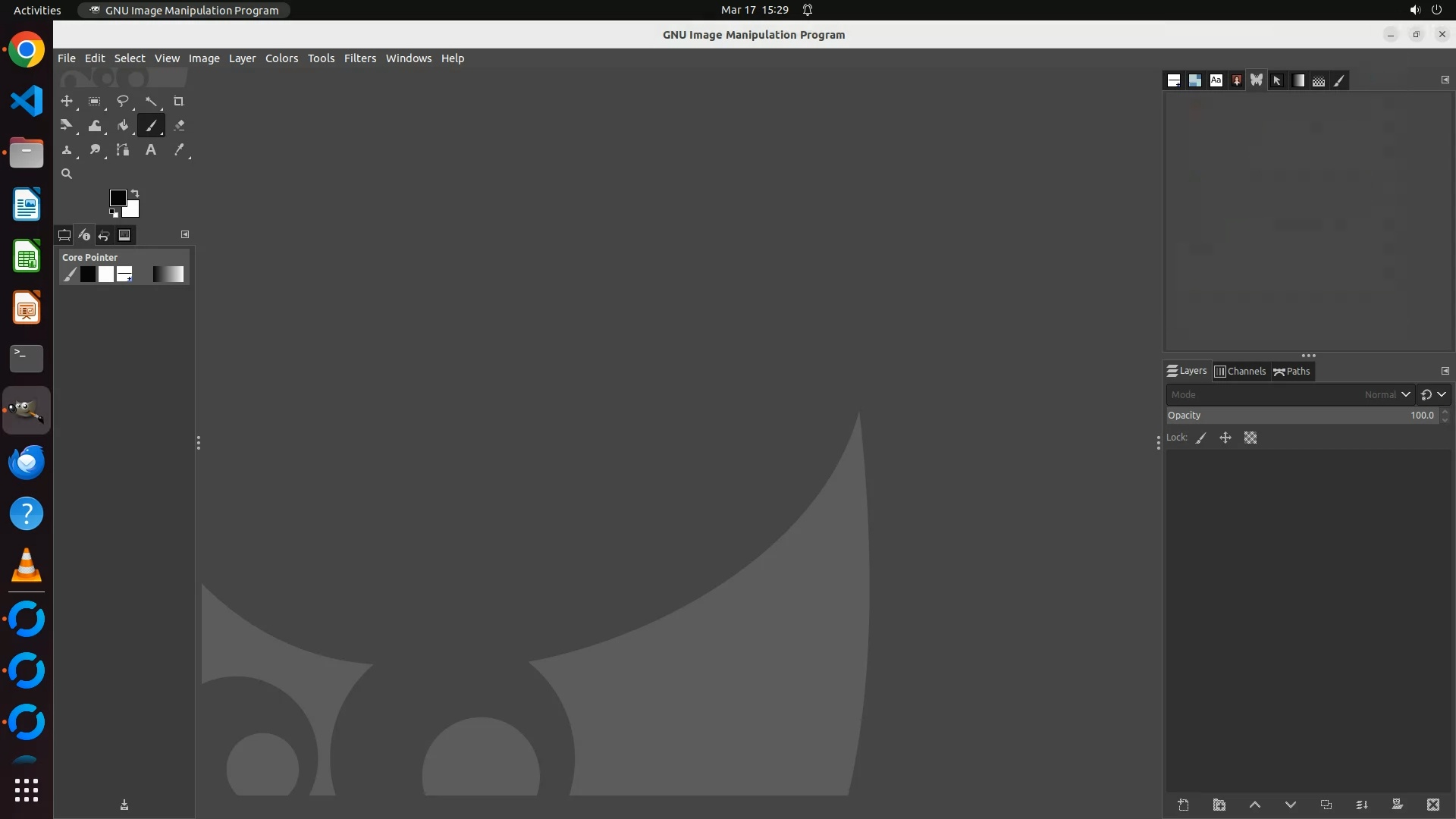The width and height of the screenshot is (1456, 819).
Task: Swap foreground and background colors arrow
Action: pos(135,193)
